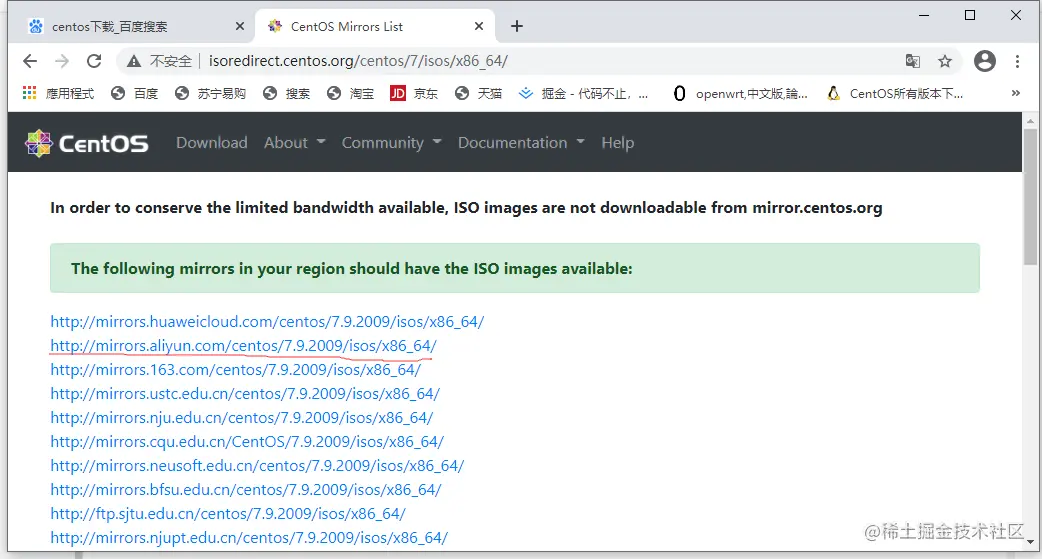
Task: Close the CentOS Mirrors List tab
Action: pyautogui.click(x=479, y=27)
